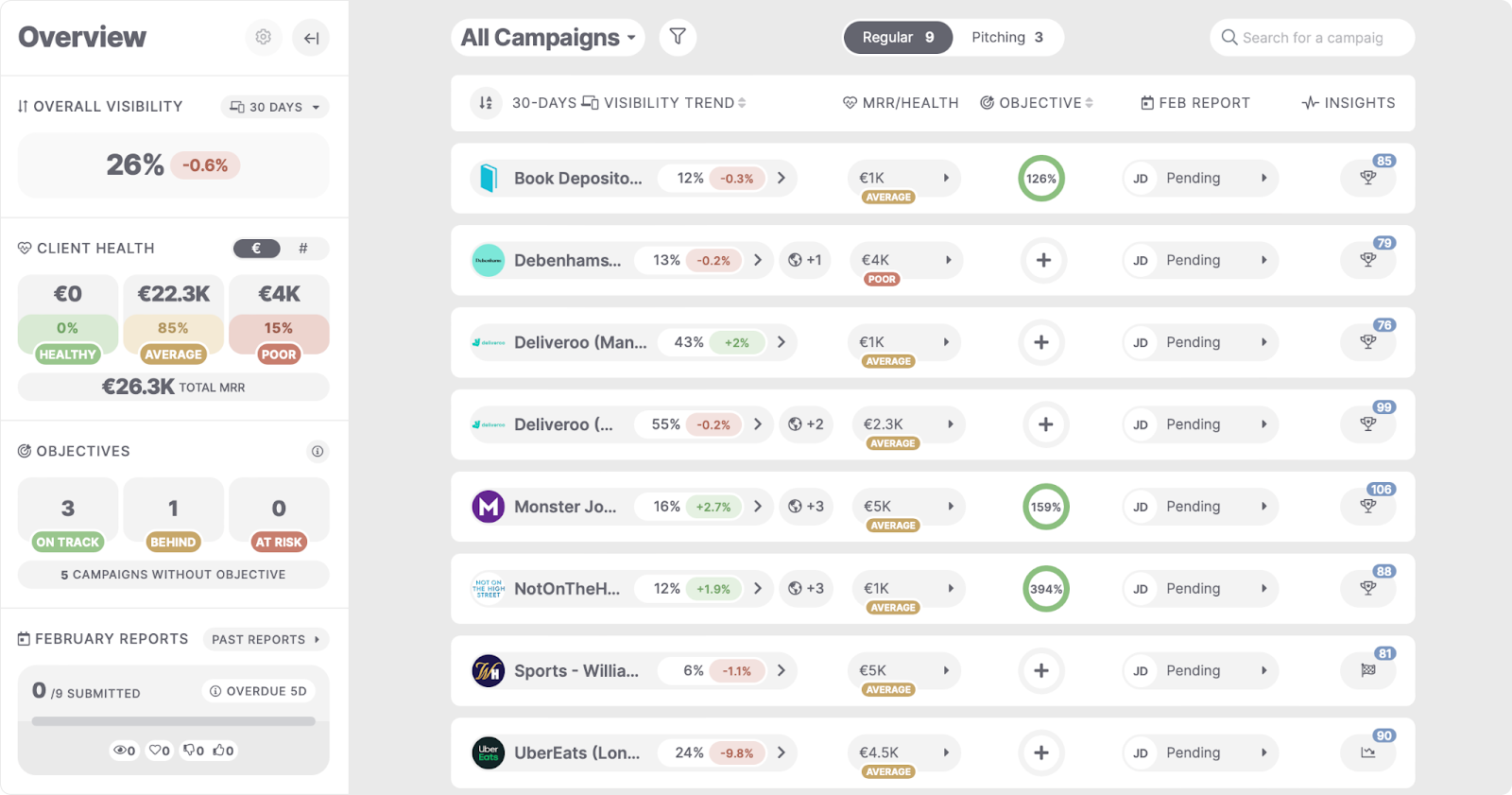Screen dimensions: 1512x795
Task: Click the February reports progress bar
Action: 173,721
